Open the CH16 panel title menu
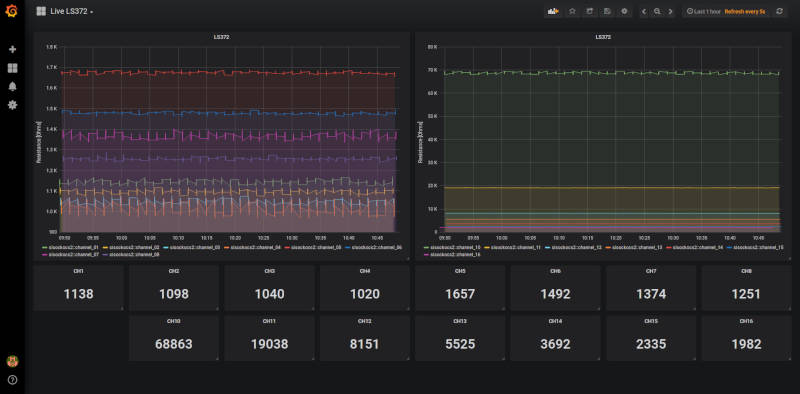 pyautogui.click(x=746, y=321)
